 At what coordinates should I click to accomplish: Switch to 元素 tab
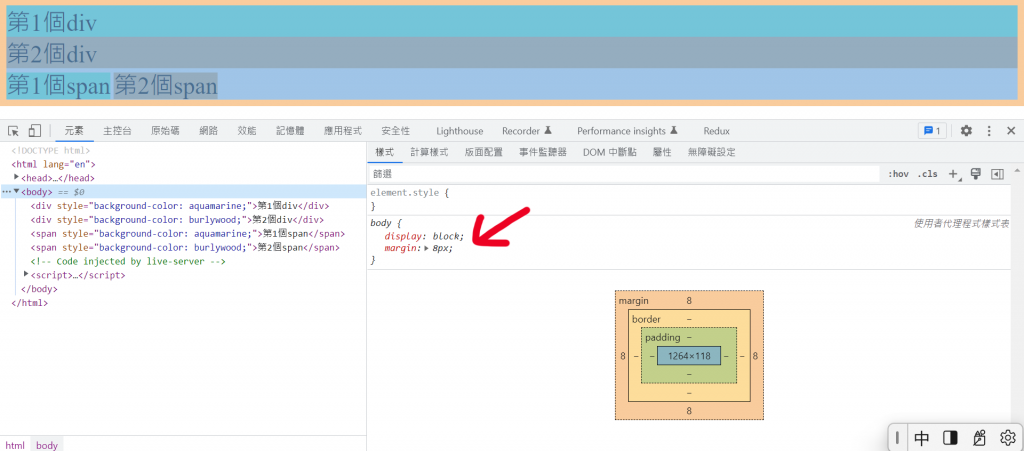tap(74, 131)
